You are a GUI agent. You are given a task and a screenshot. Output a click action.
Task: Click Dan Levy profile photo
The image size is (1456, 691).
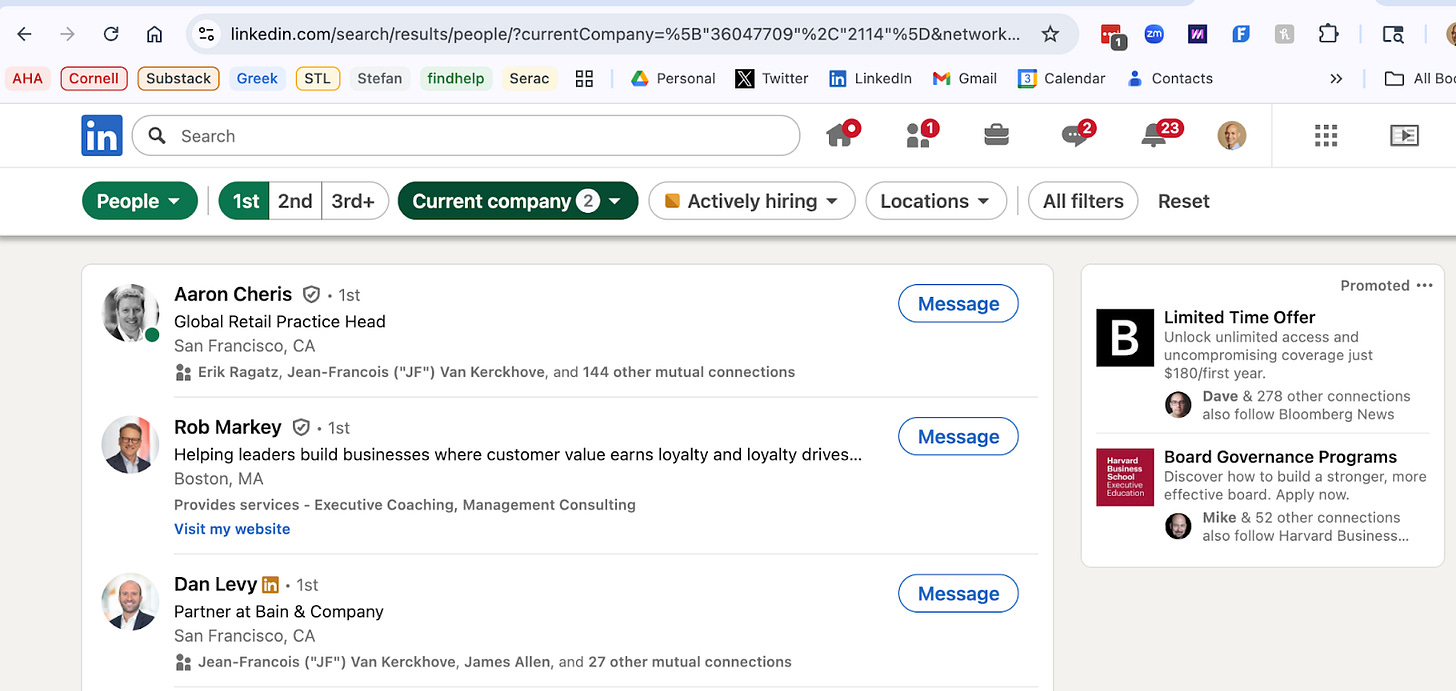click(131, 602)
